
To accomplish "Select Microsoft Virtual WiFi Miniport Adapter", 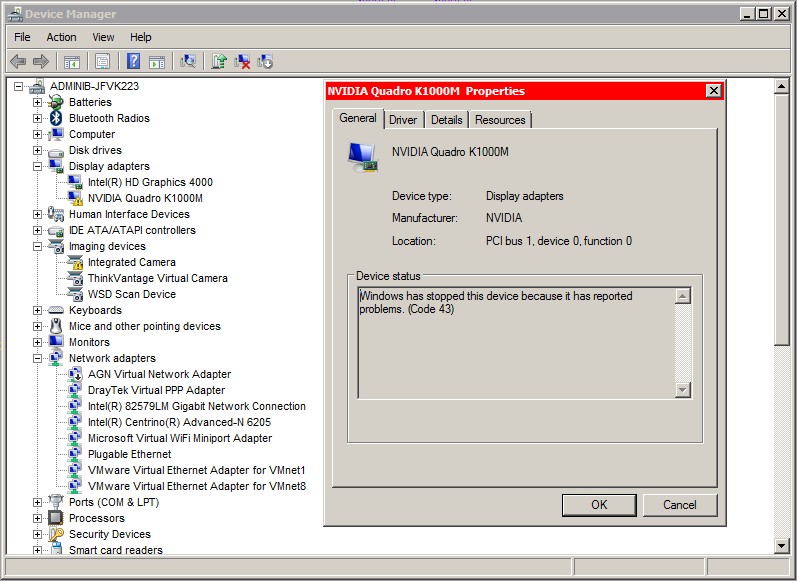I will [x=180, y=438].
